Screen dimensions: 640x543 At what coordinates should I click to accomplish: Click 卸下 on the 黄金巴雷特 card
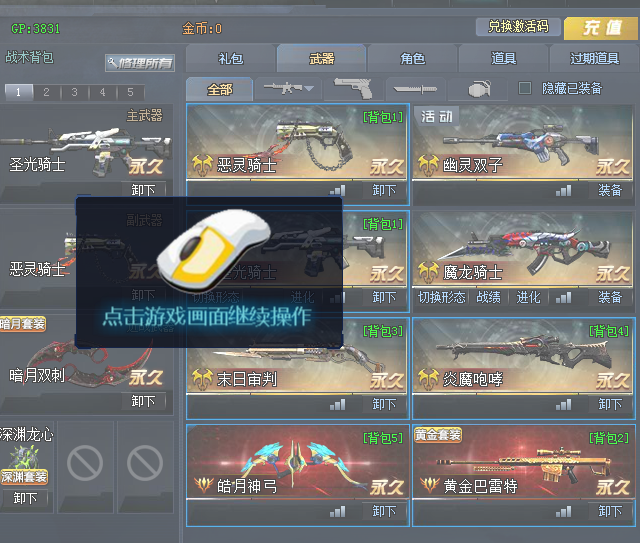610,511
